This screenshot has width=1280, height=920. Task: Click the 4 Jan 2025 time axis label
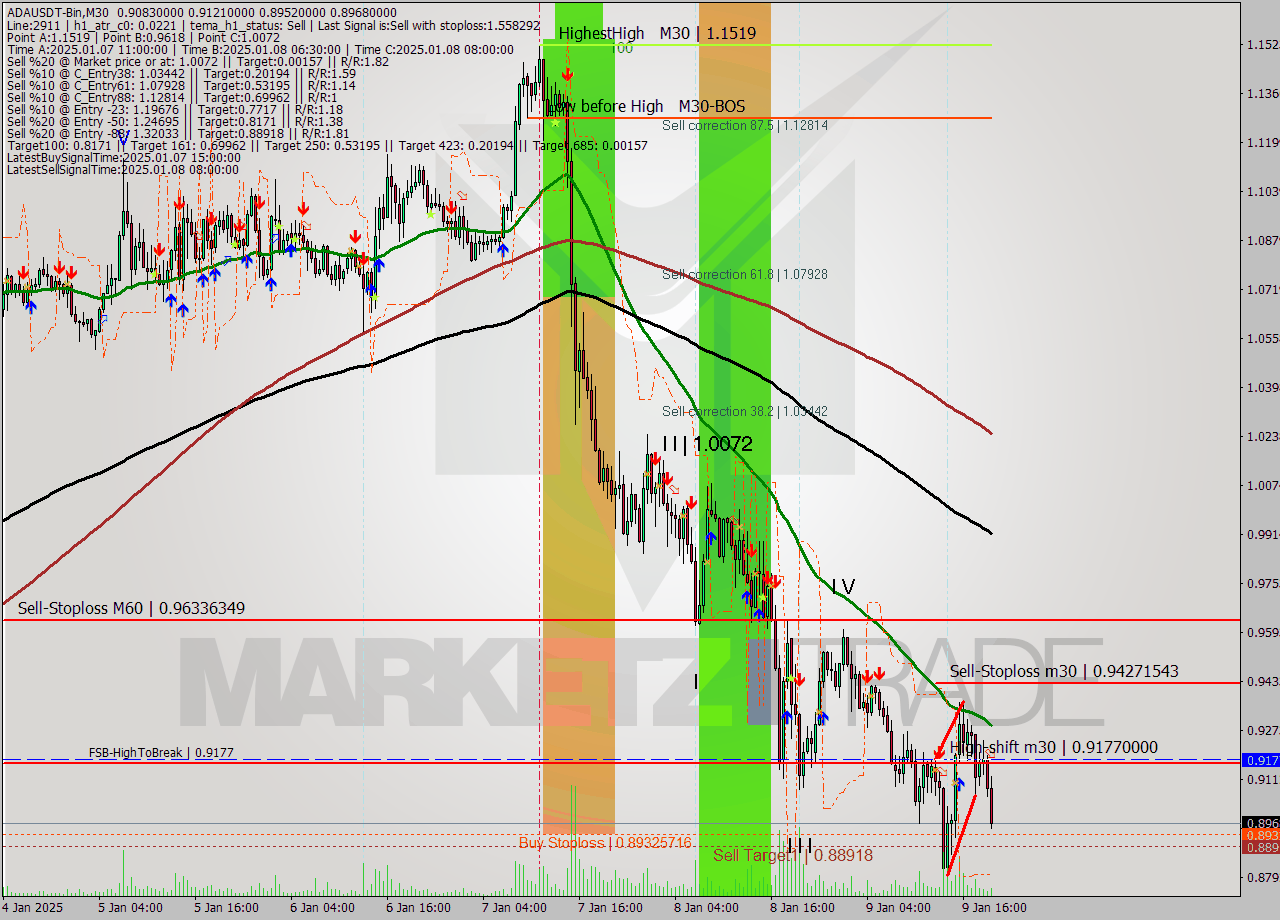coord(33,908)
